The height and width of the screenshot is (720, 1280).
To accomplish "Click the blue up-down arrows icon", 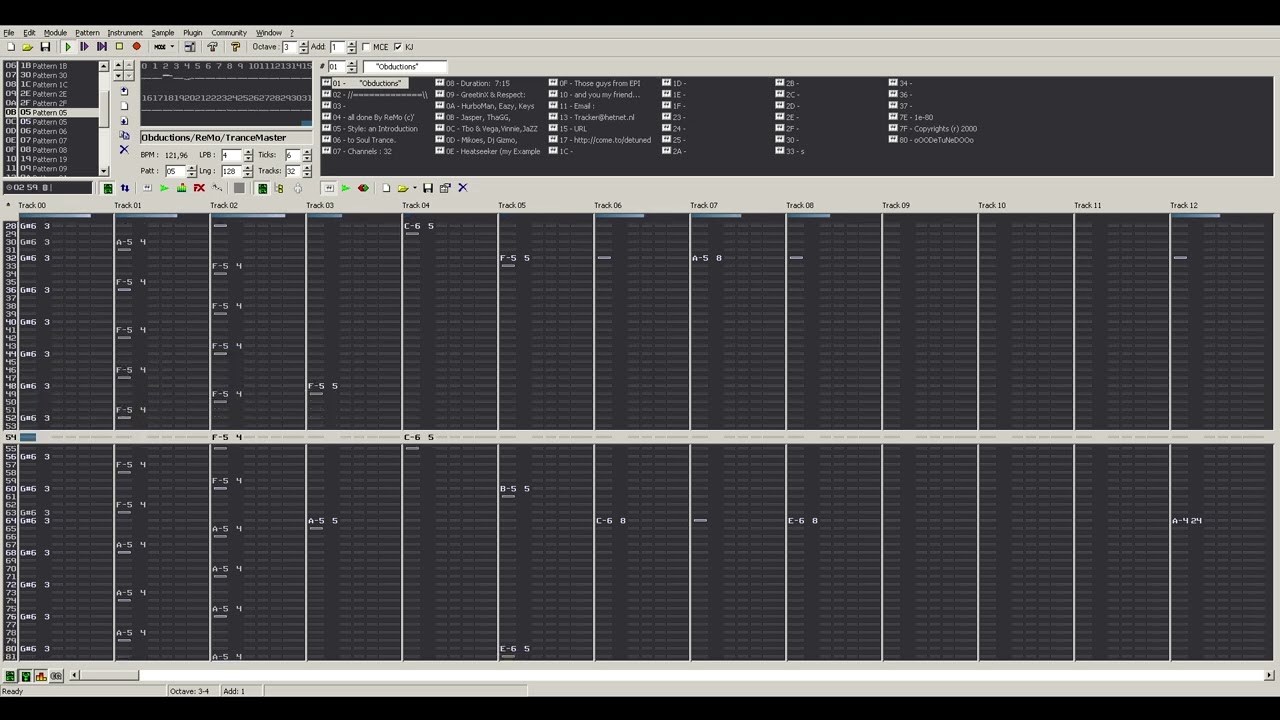I will [125, 188].
